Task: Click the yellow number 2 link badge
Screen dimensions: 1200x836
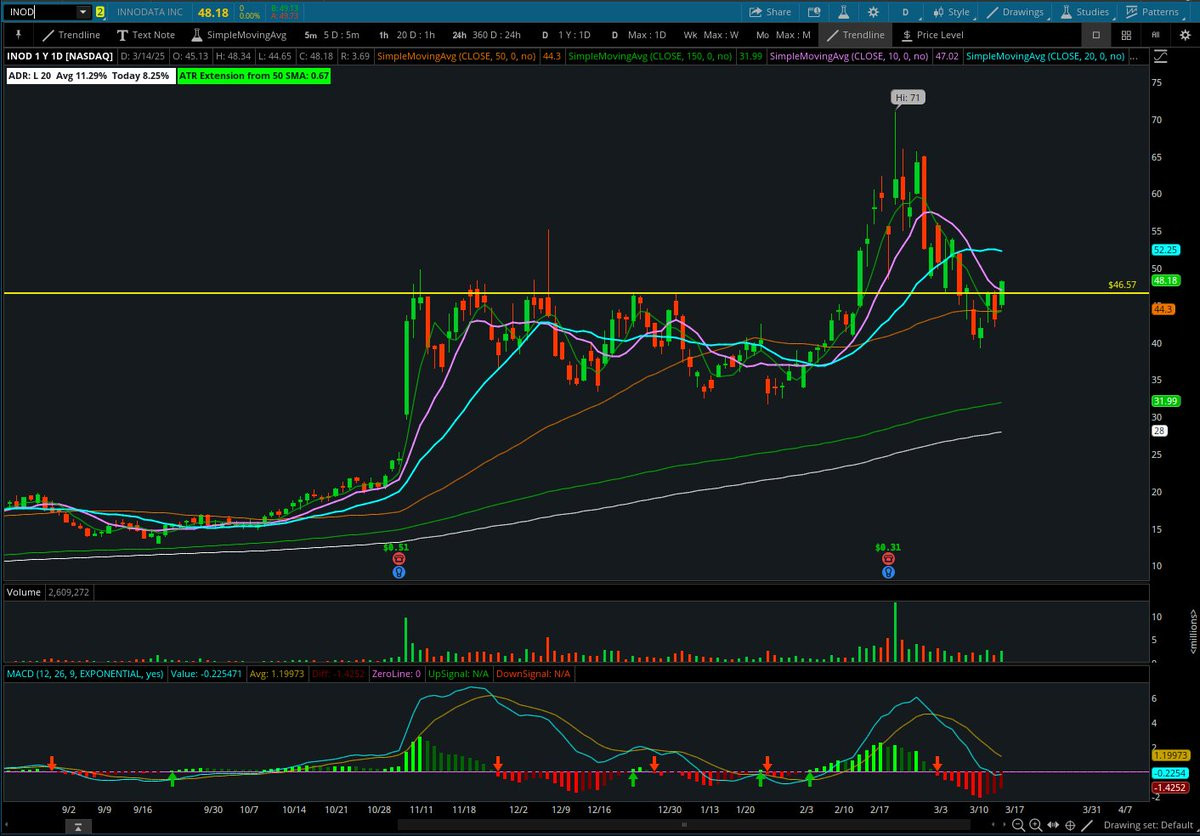Action: click(x=100, y=12)
